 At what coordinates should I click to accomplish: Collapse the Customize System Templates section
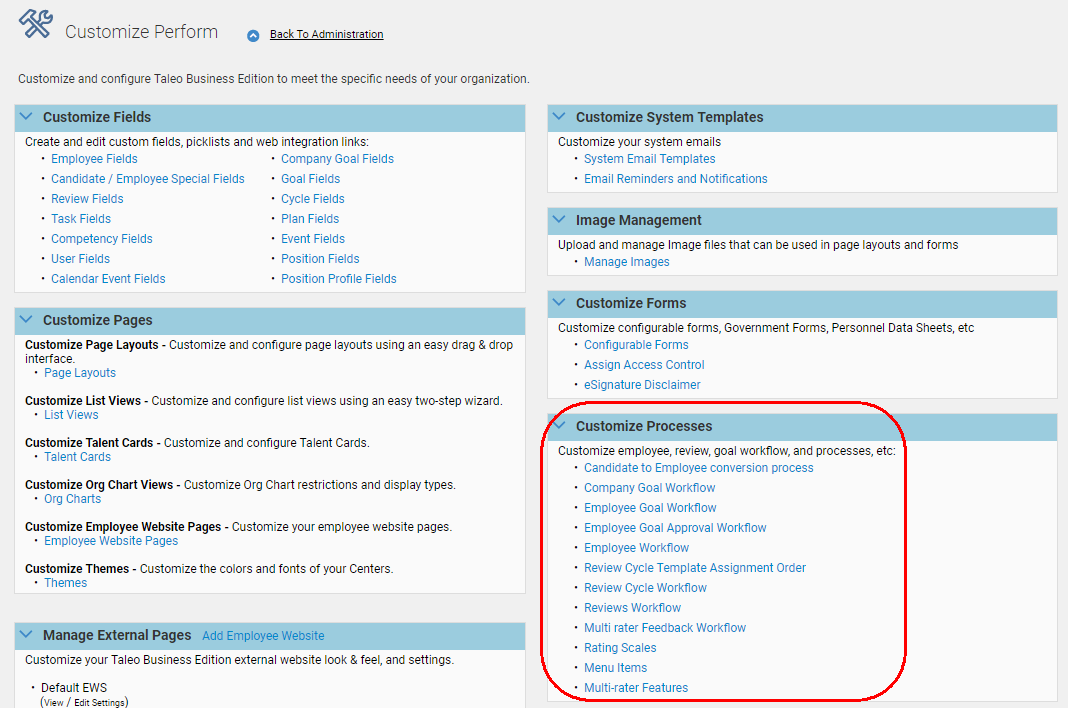click(x=559, y=117)
